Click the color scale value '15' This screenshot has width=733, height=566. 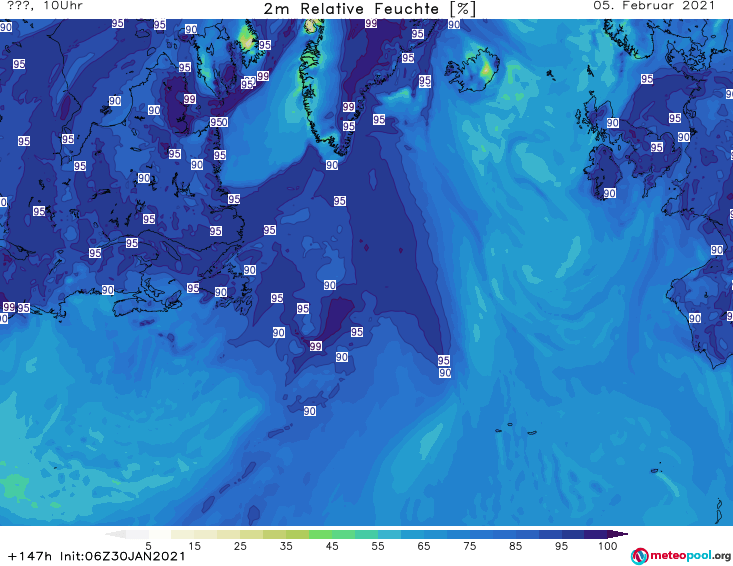coord(194,546)
